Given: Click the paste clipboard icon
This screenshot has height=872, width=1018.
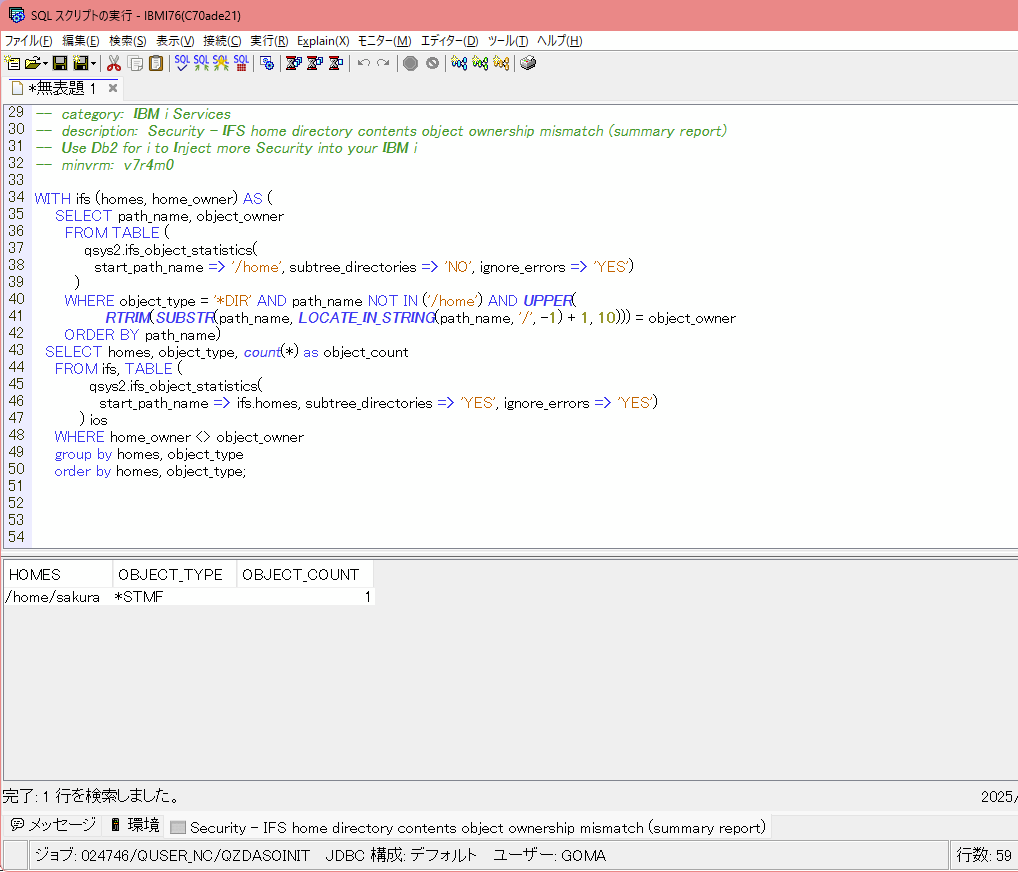Looking at the screenshot, I should (156, 63).
